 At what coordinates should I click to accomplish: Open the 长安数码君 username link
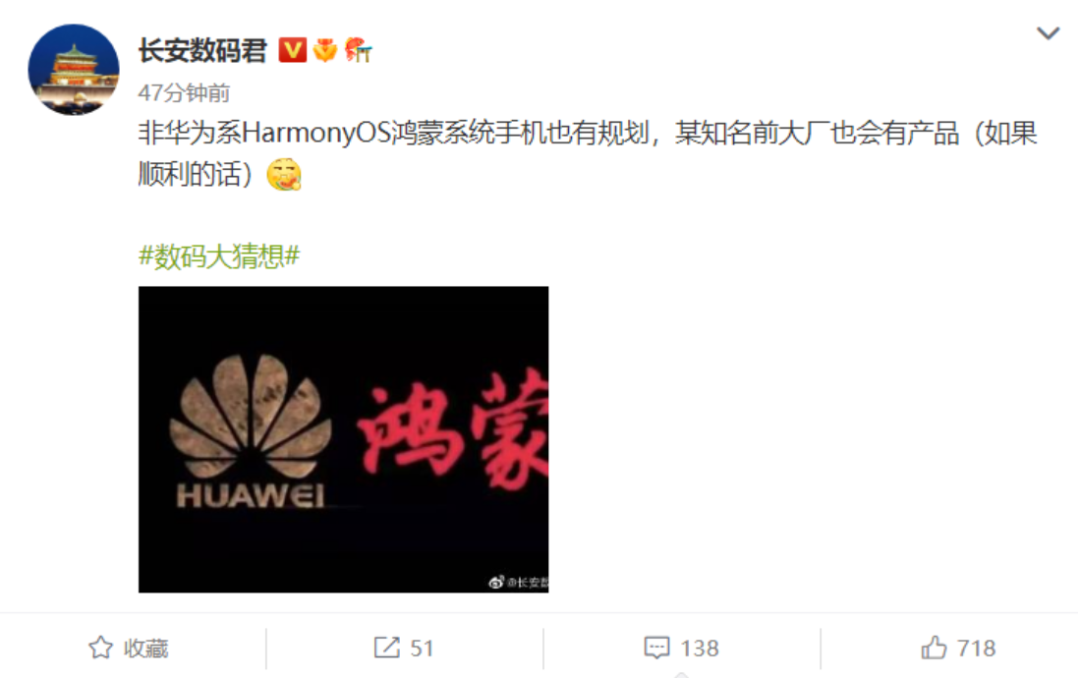202,50
